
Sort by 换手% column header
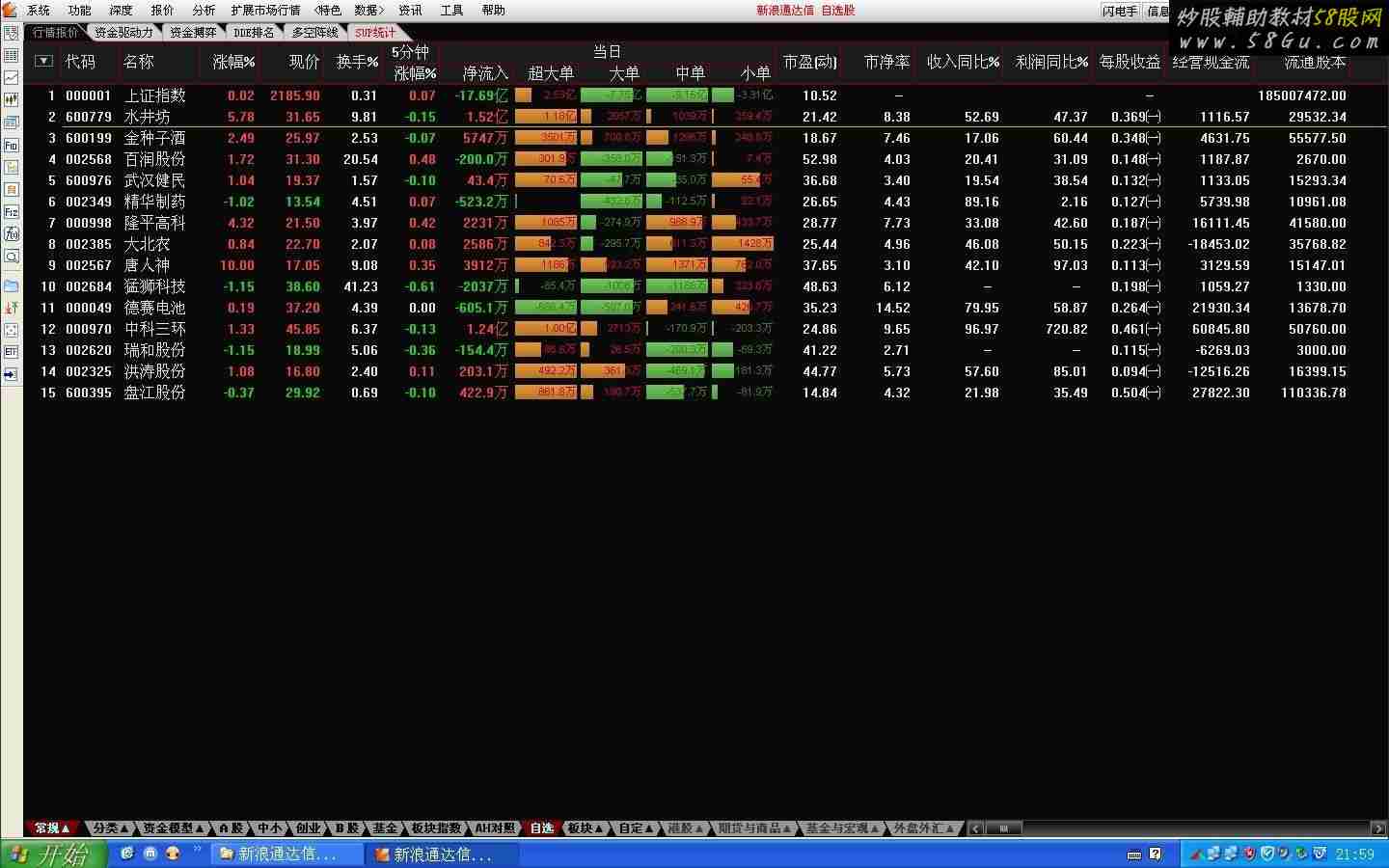point(357,62)
